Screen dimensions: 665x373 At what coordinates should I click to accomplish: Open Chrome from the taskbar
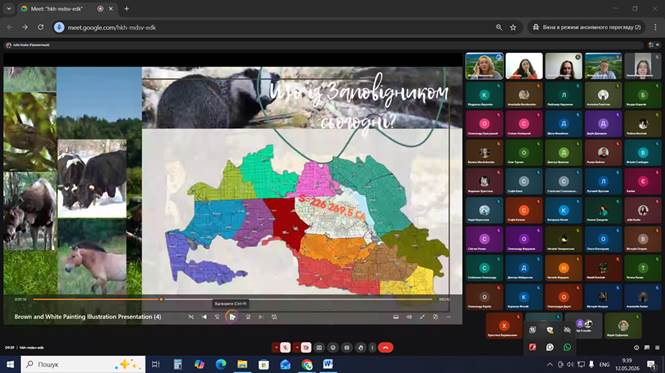pos(307,365)
